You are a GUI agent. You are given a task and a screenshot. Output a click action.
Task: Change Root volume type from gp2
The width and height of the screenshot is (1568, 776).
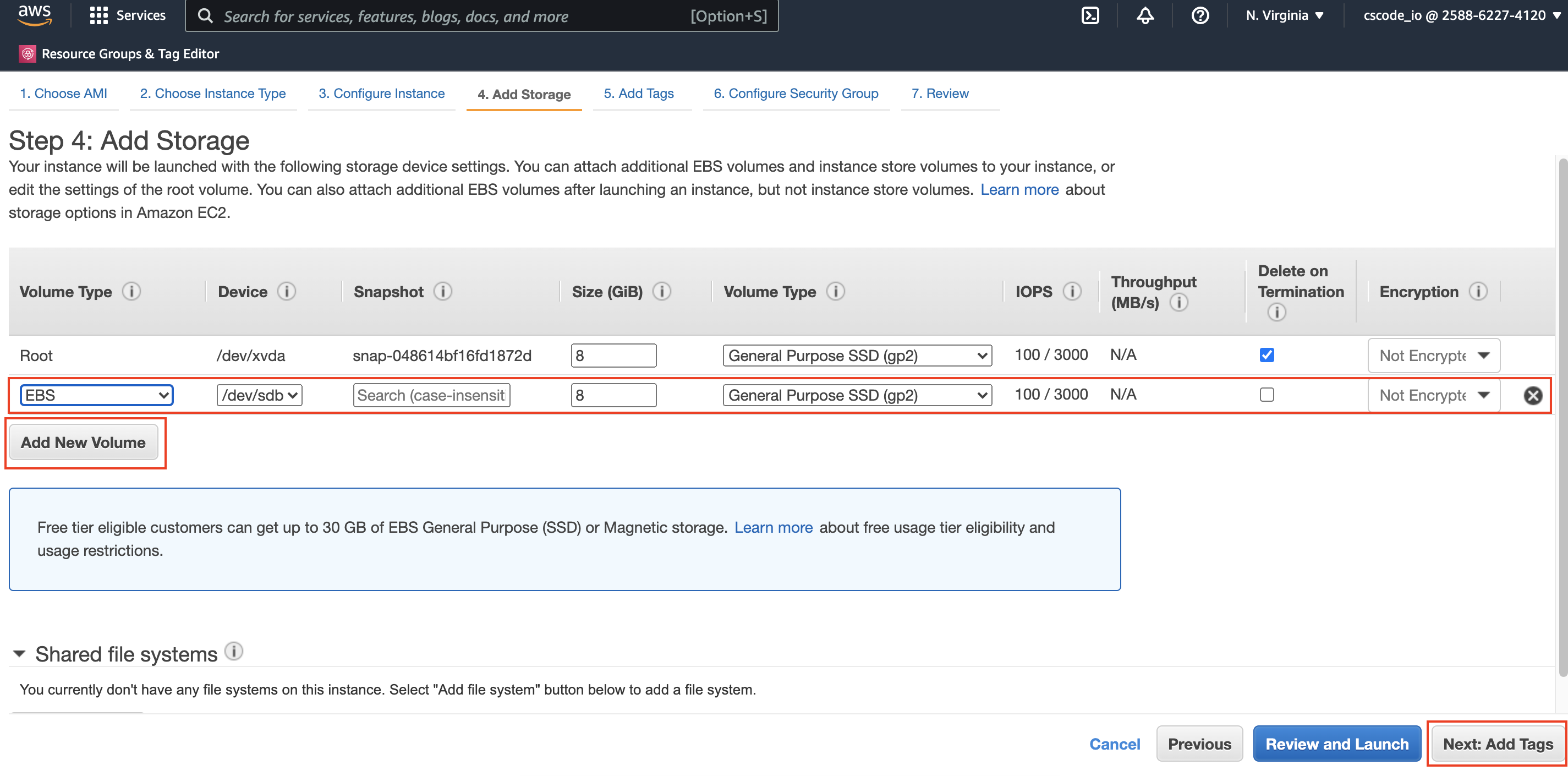(x=856, y=354)
